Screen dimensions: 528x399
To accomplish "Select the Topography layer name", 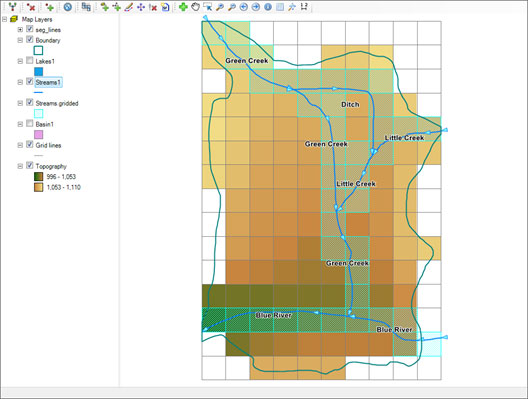I will tap(51, 166).
